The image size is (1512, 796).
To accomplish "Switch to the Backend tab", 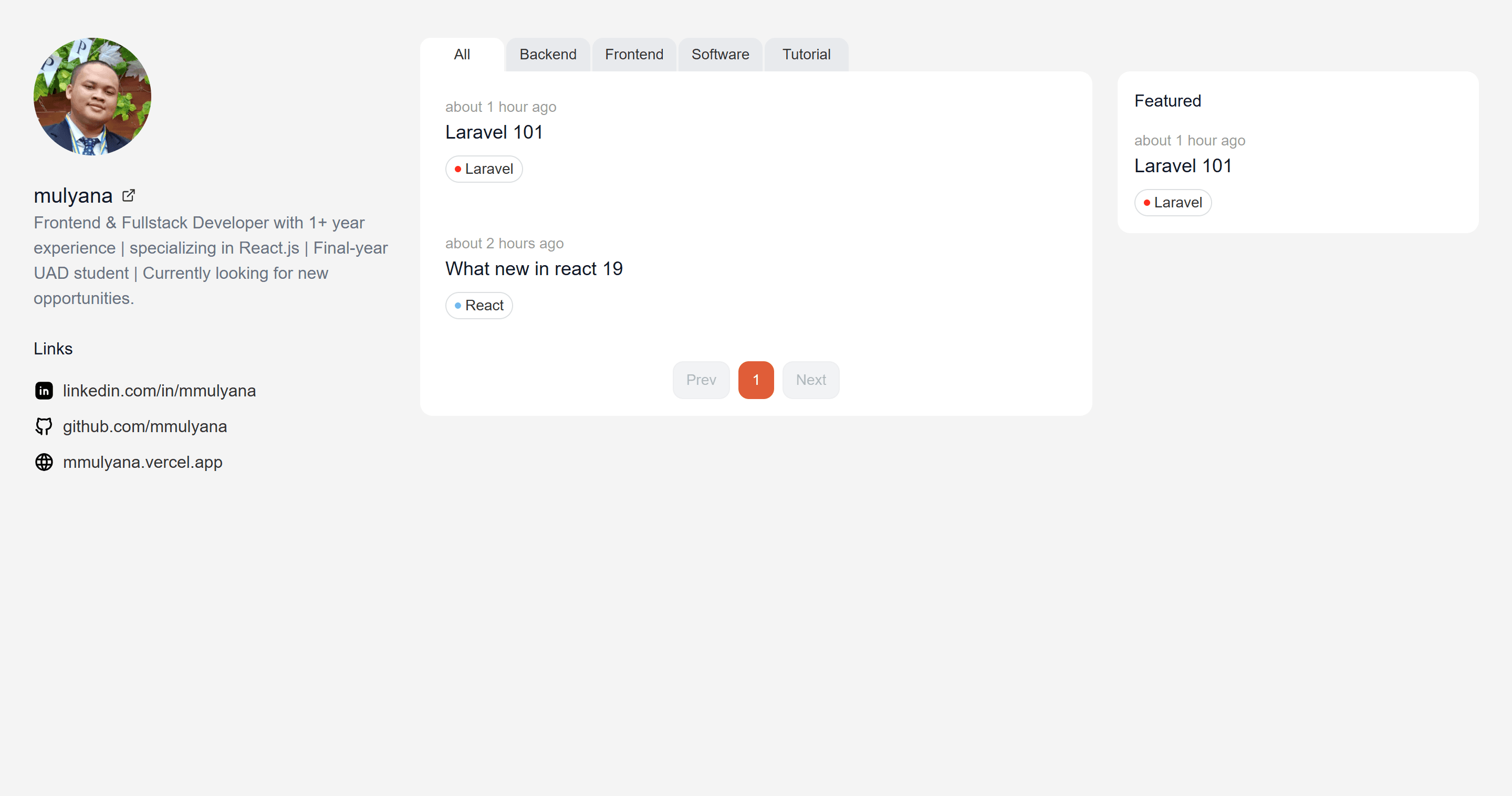I will (x=548, y=55).
